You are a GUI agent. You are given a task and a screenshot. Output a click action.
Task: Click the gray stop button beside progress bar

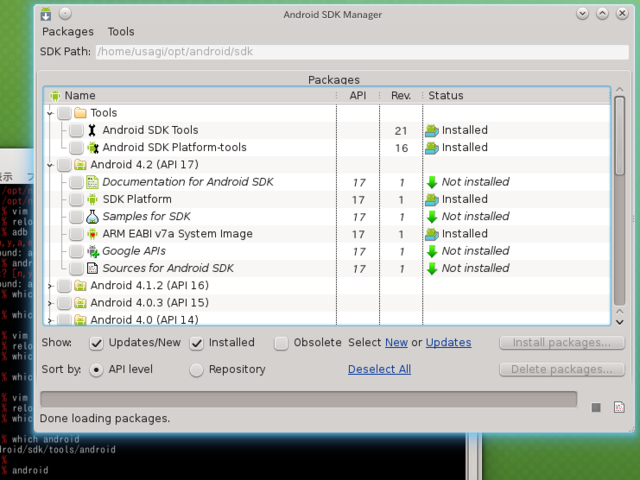(596, 407)
